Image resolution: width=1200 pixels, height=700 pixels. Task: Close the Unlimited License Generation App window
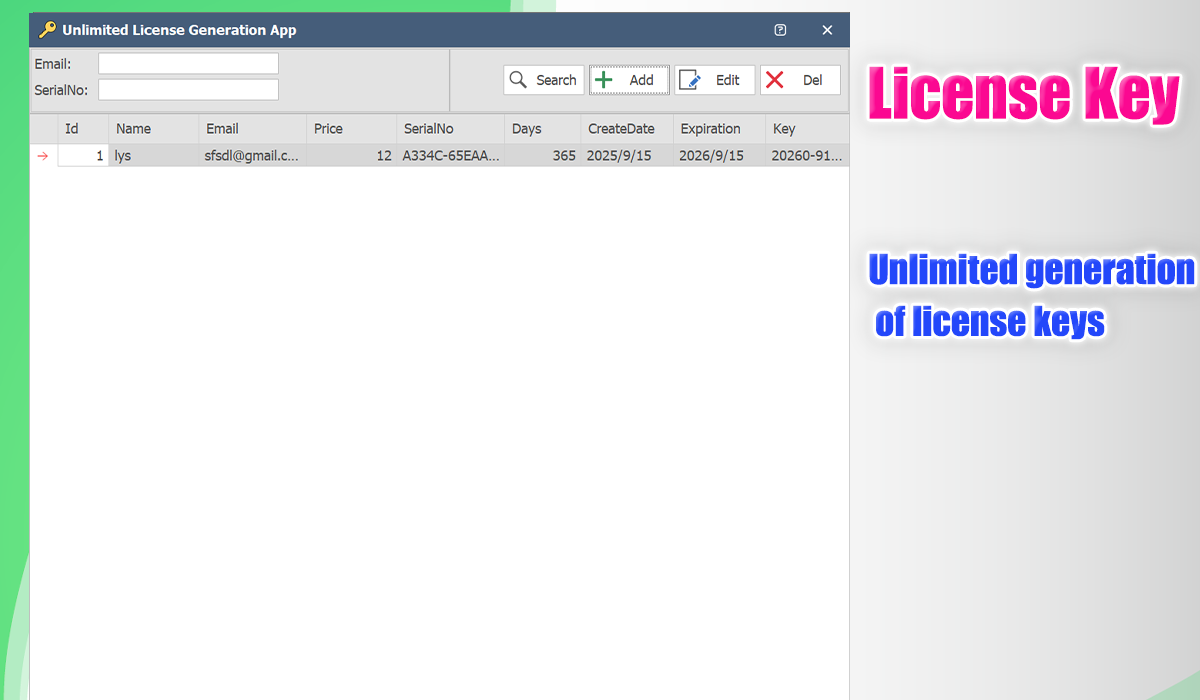(x=827, y=30)
